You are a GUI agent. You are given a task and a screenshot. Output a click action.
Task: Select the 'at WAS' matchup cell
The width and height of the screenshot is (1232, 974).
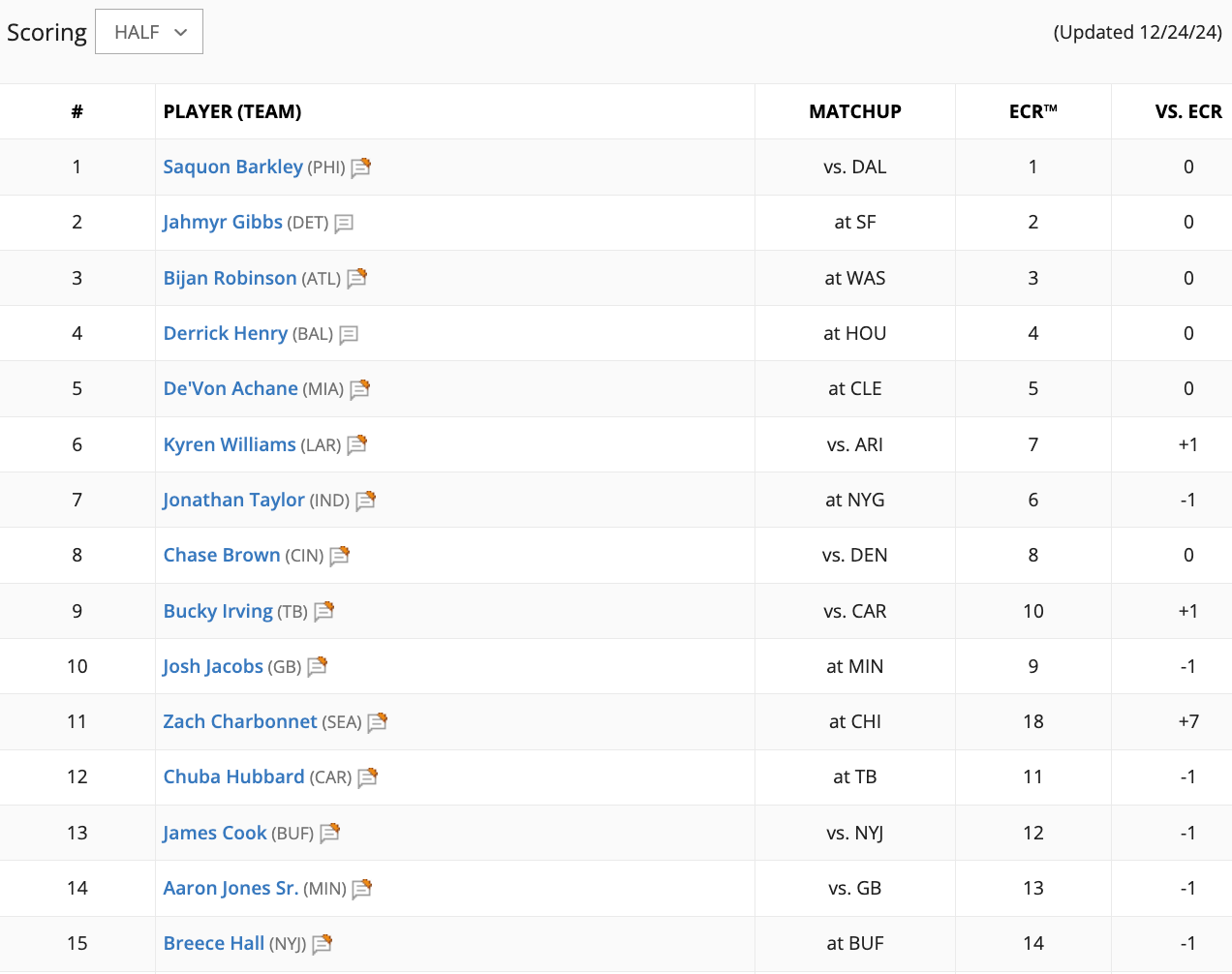coord(855,278)
